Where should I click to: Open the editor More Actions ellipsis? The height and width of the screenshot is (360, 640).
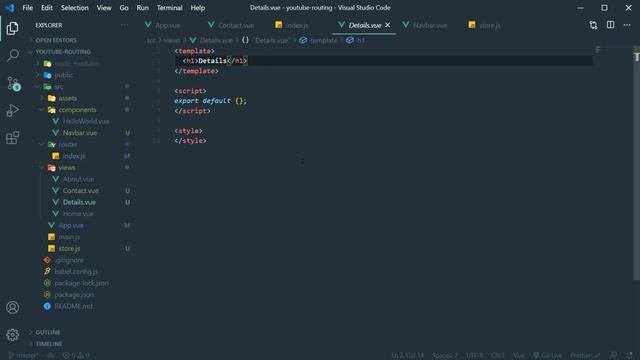pyautogui.click(x=627, y=25)
